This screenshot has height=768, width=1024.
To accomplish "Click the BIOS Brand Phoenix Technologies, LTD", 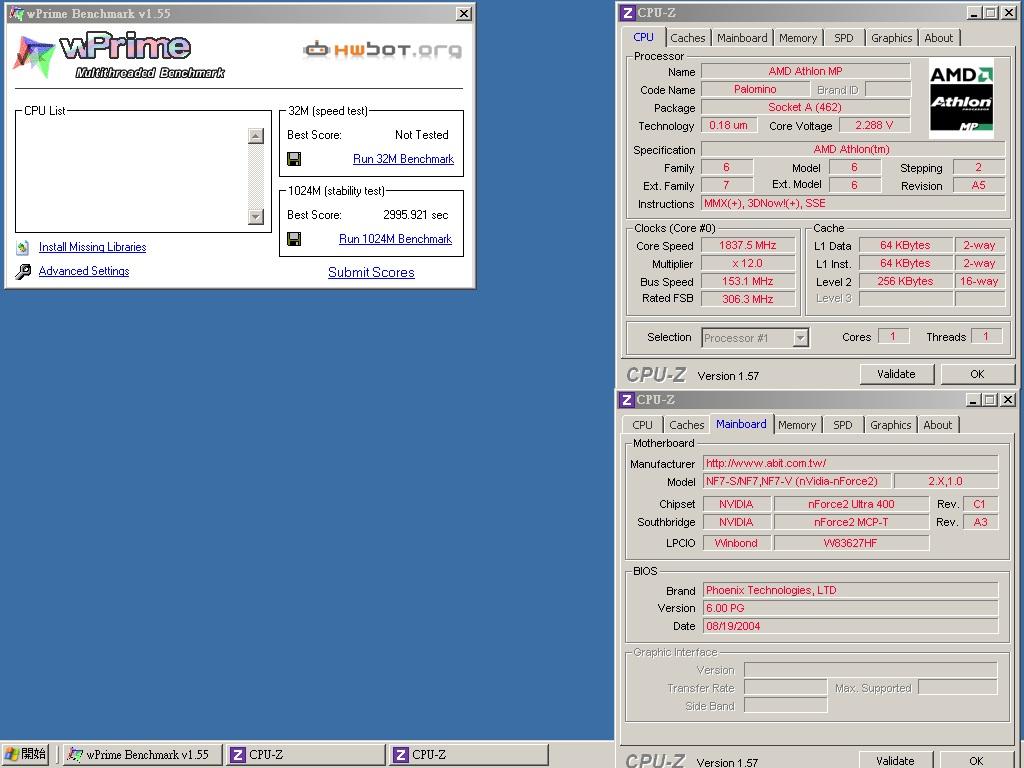I will [850, 590].
